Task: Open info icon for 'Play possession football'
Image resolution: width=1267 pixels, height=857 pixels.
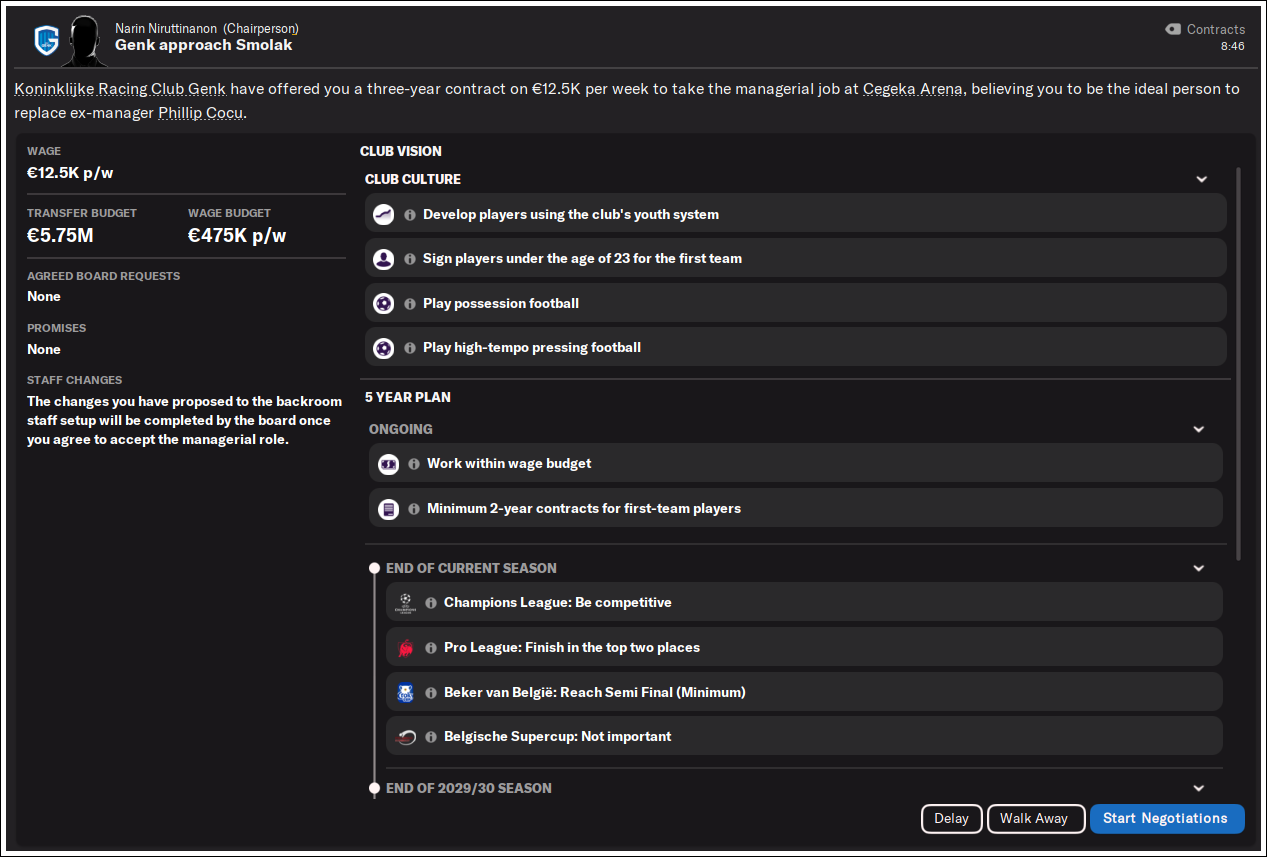Action: [410, 303]
